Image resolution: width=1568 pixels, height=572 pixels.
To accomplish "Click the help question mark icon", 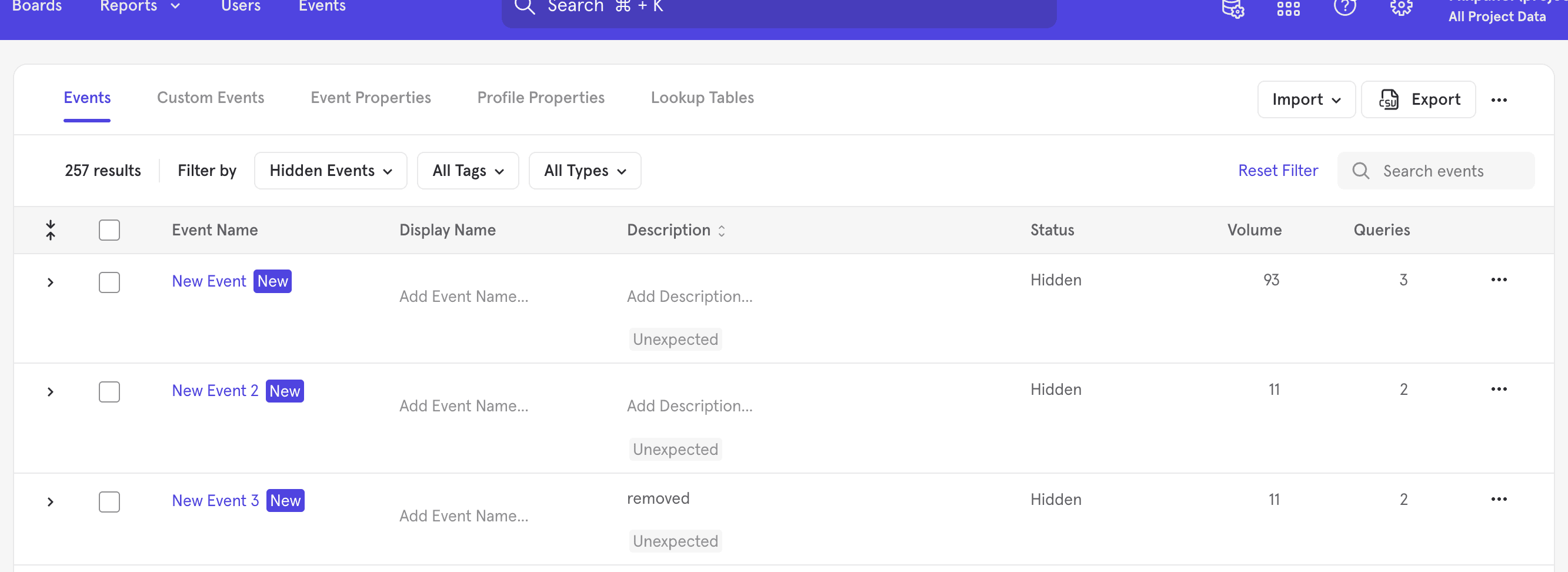I will point(1344,7).
